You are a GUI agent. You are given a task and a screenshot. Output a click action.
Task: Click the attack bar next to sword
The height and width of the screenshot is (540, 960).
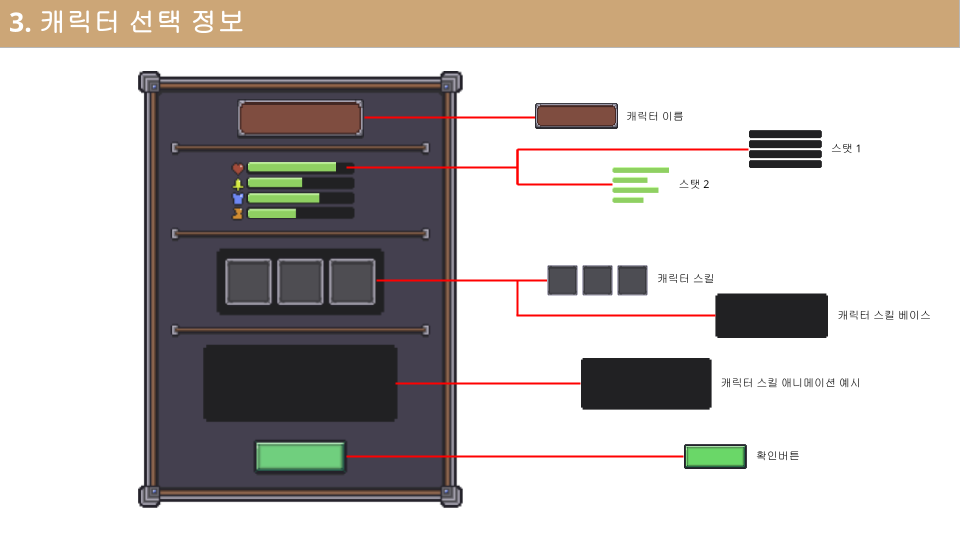(300, 183)
